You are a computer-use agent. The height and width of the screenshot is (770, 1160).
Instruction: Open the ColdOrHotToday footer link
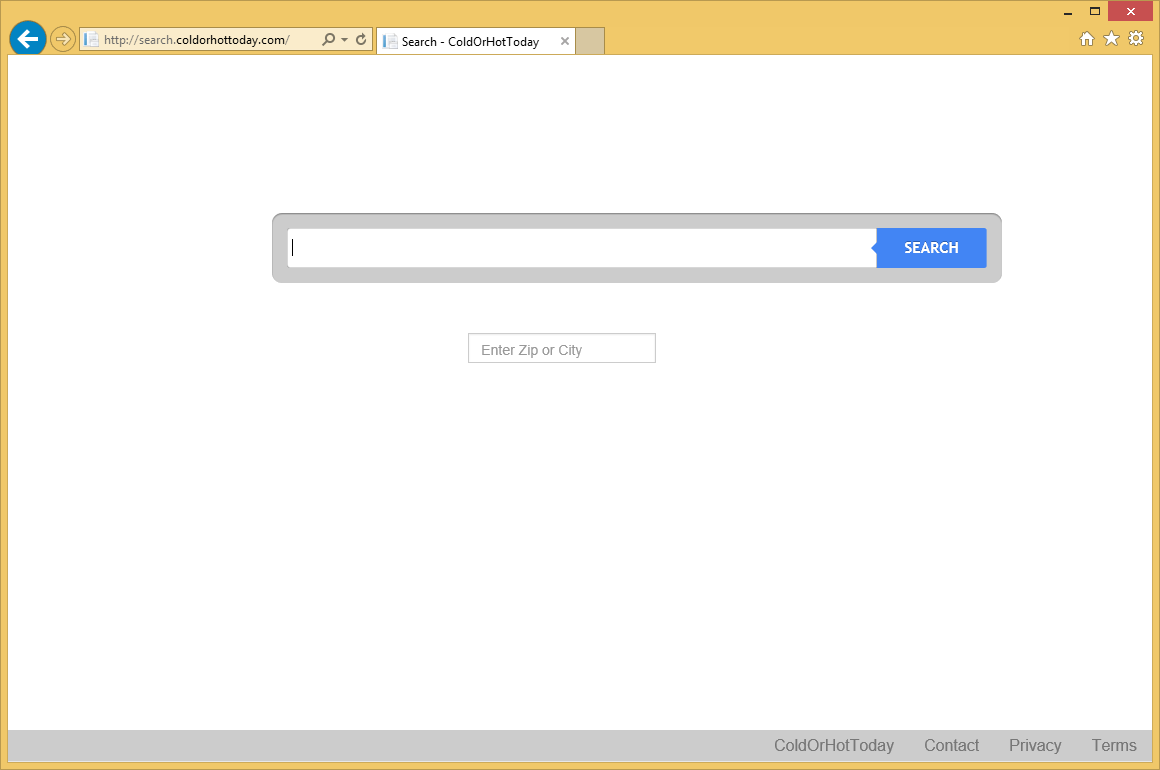tap(834, 745)
